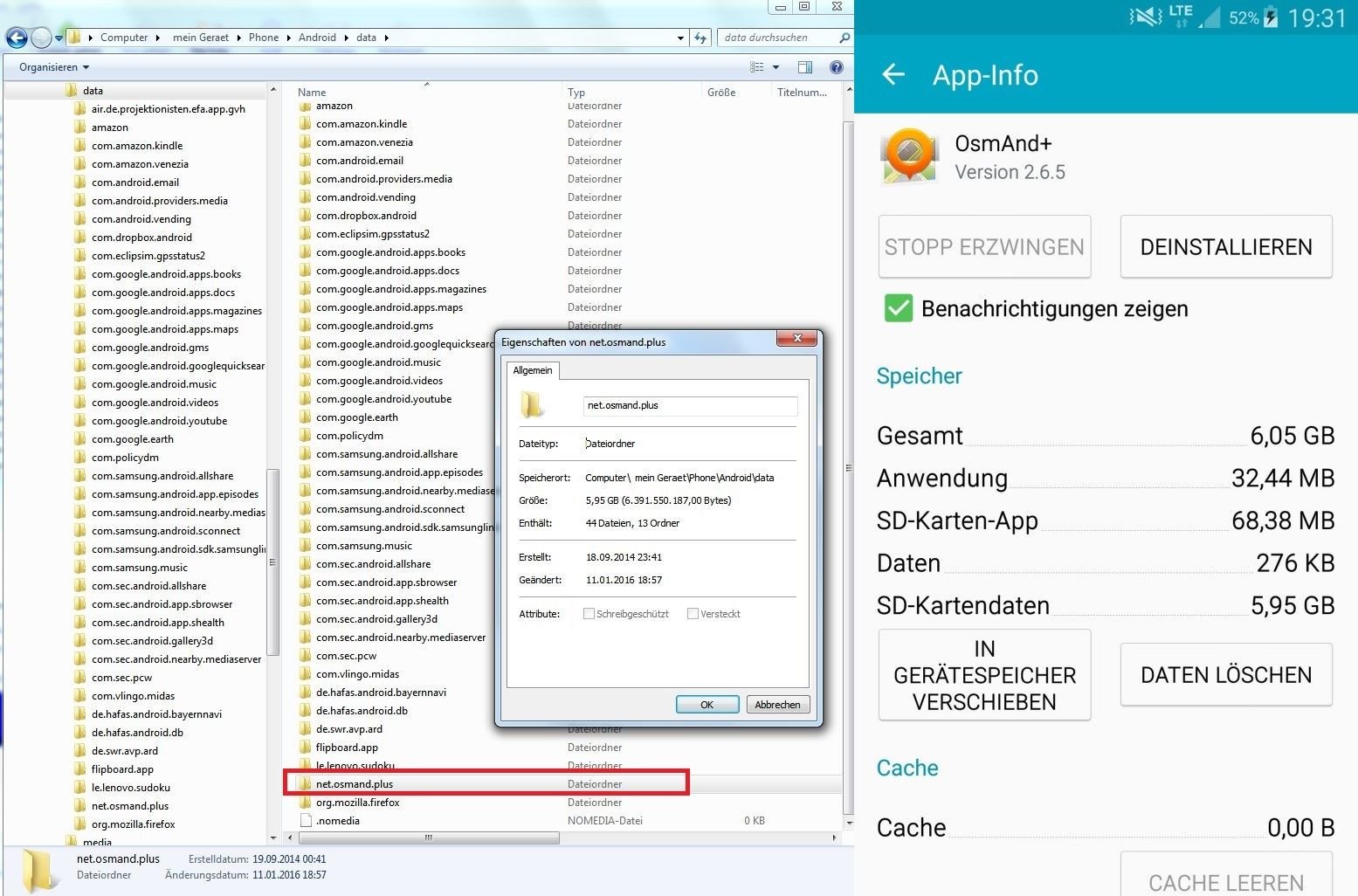Image resolution: width=1358 pixels, height=896 pixels.
Task: Expand Computer breadcrumb arrow
Action: click(x=158, y=38)
